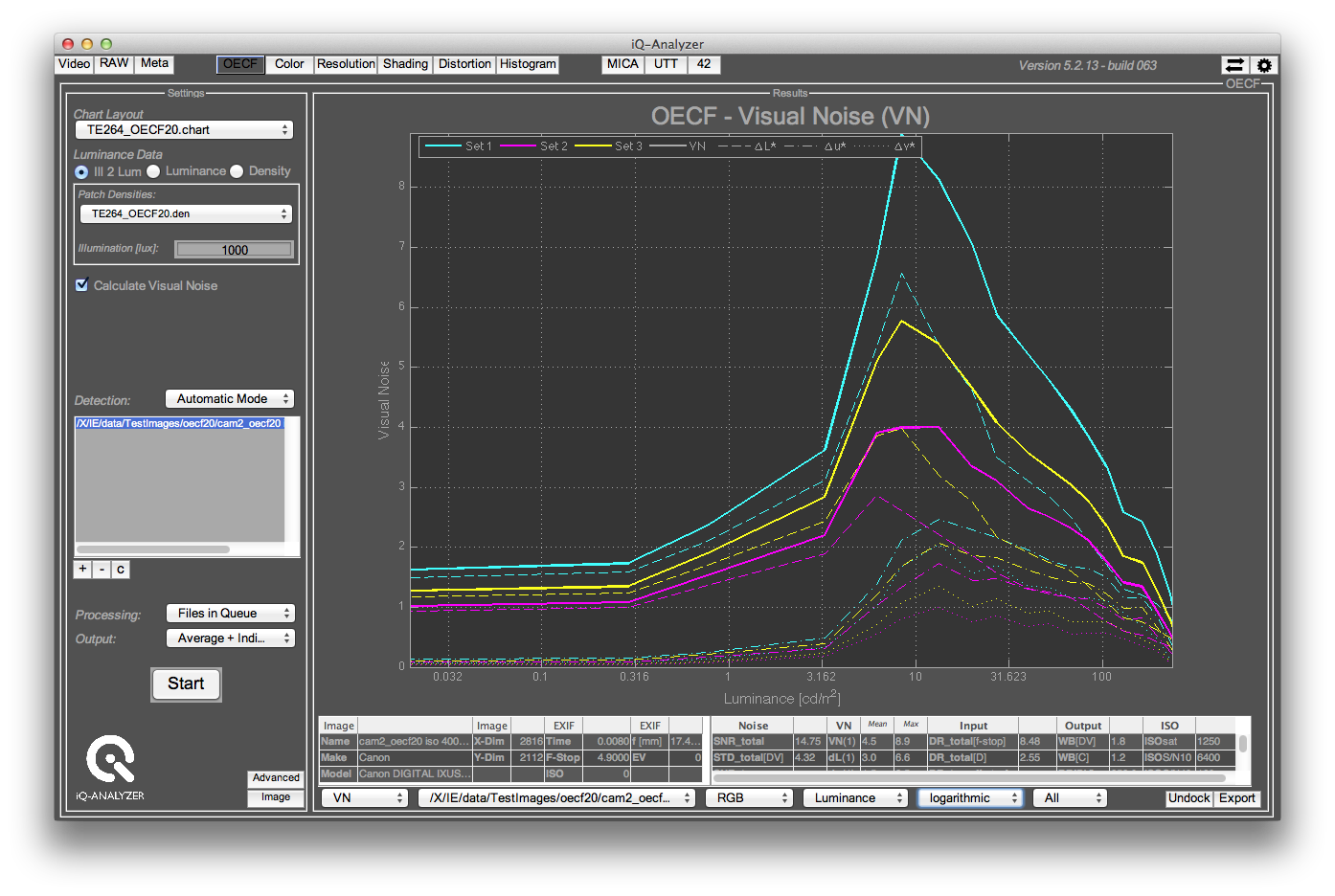
Task: Select the cam2_oecf20 file in list
Action: [x=180, y=423]
